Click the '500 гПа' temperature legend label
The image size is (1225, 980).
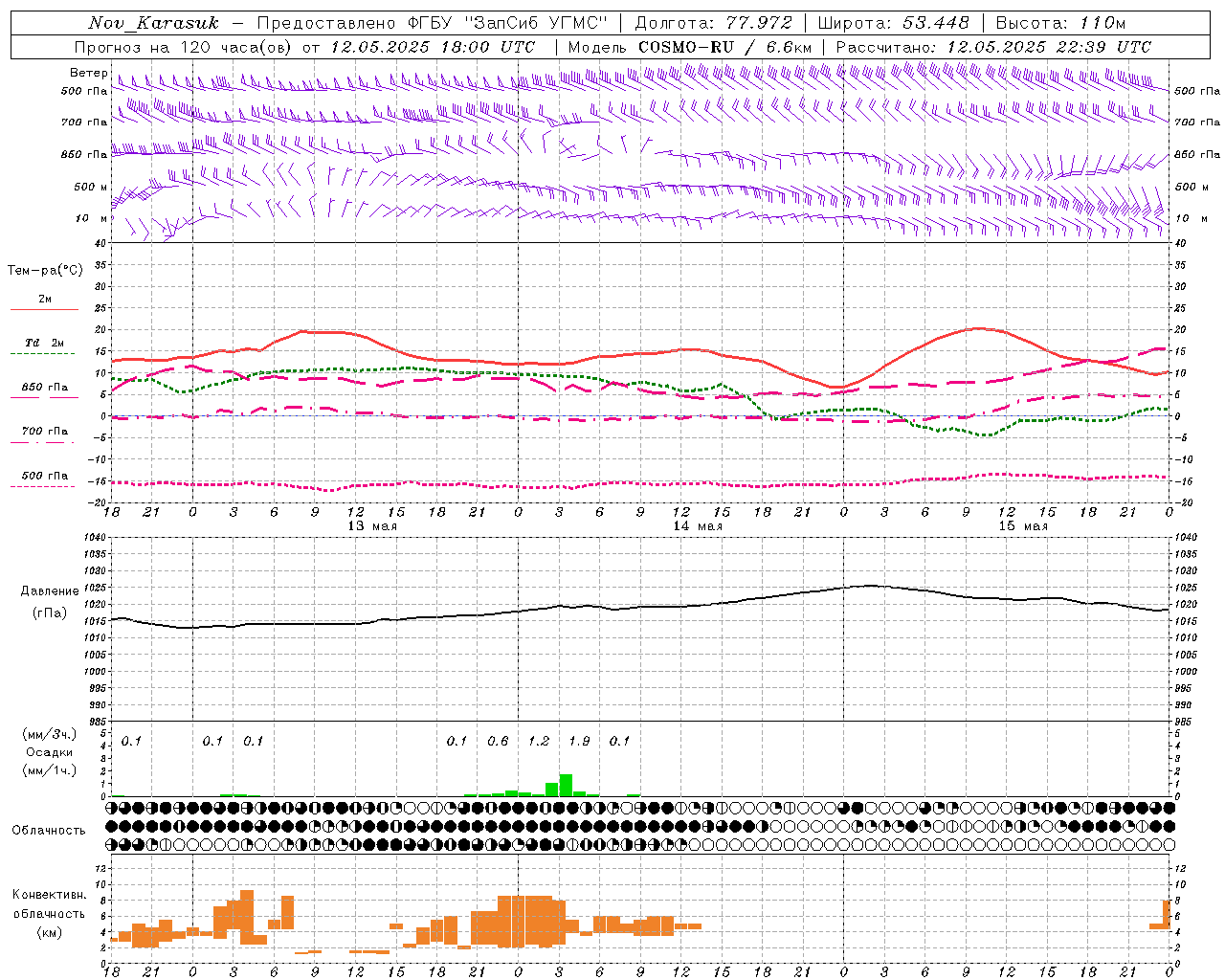(45, 476)
